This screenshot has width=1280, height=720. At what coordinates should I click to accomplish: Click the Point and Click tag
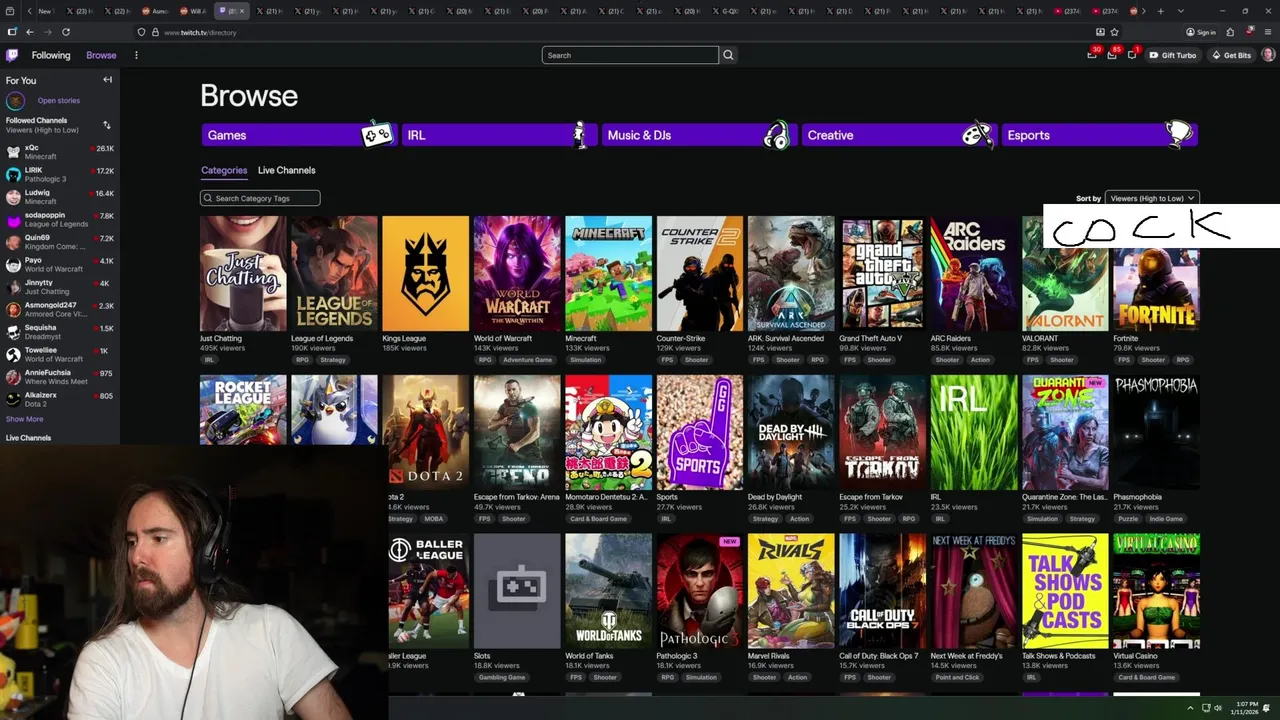pos(957,677)
